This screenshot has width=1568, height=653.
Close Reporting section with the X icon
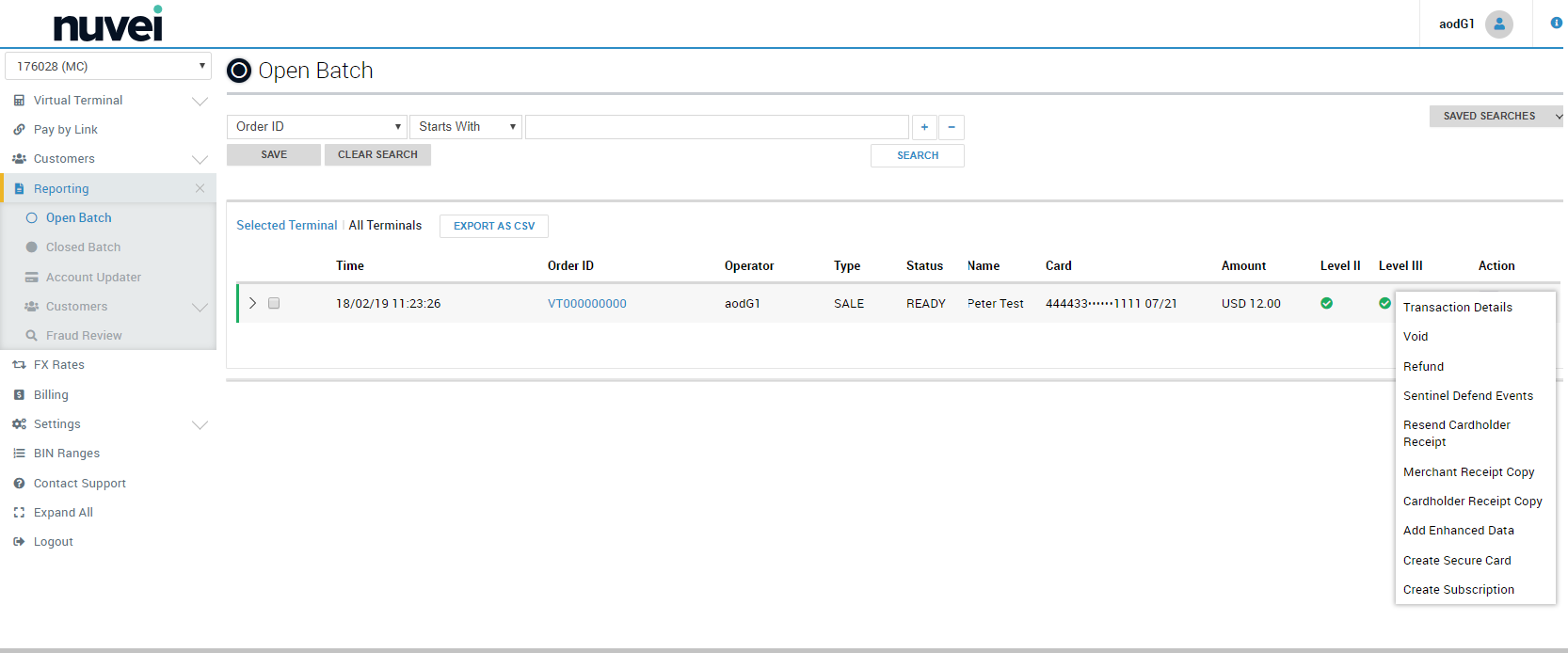(x=200, y=188)
